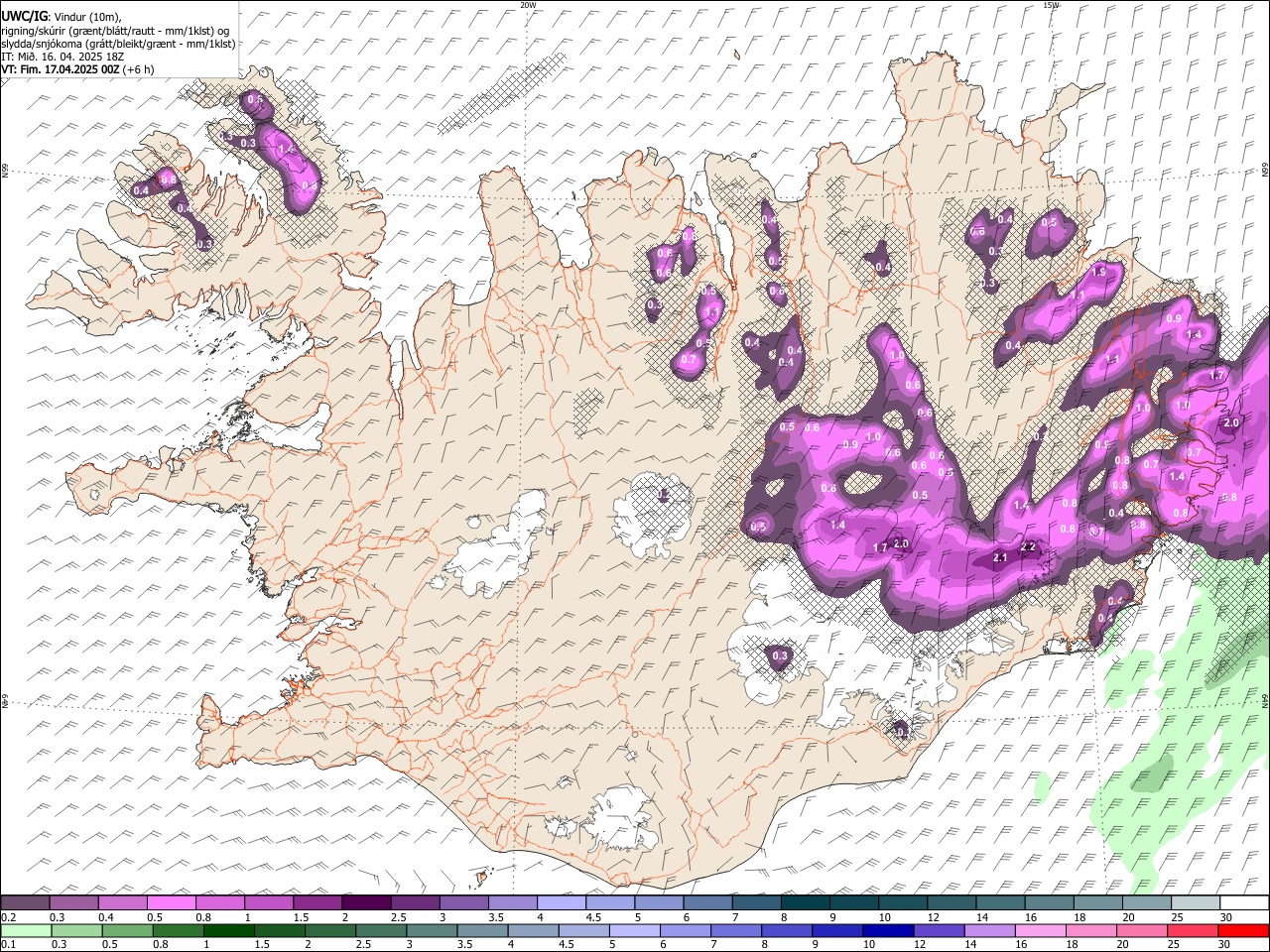Click the '2.2' snowfall value on the map
This screenshot has width=1270, height=952.
click(x=1028, y=547)
